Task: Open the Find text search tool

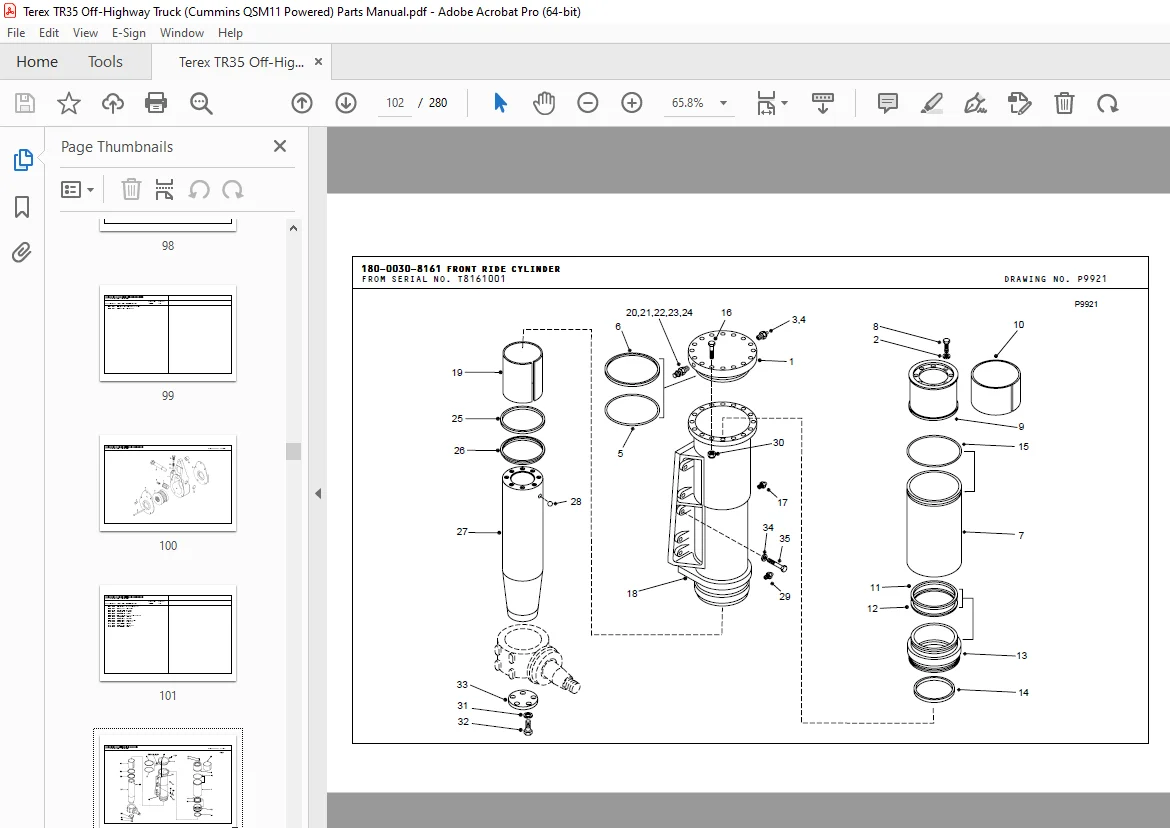Action: [201, 103]
